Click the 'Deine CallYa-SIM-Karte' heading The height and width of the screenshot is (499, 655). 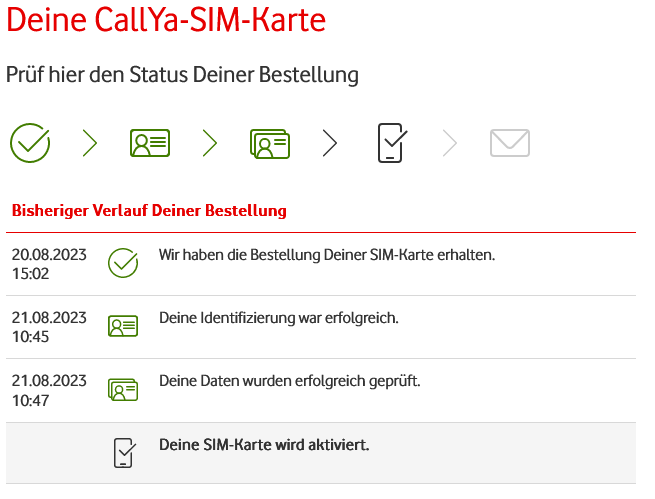tap(166, 19)
